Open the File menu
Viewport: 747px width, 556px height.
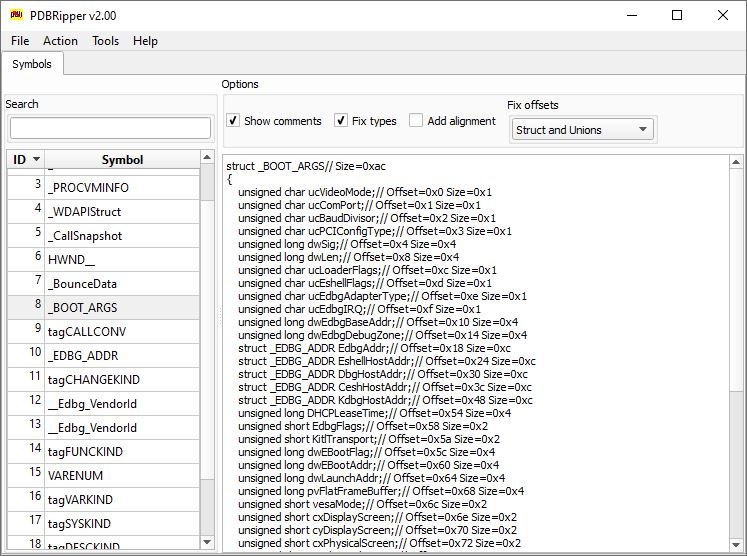pyautogui.click(x=20, y=41)
